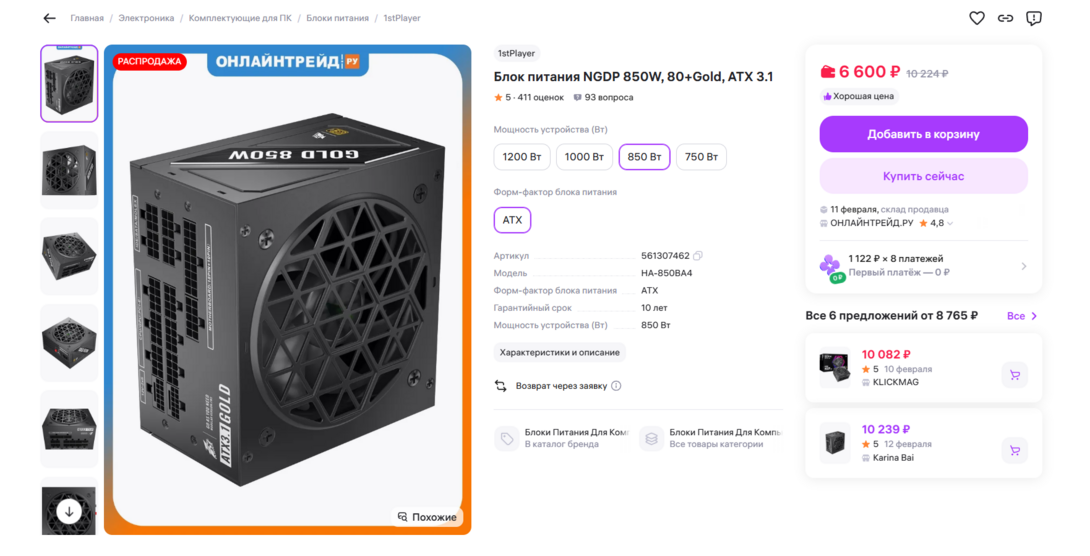The height and width of the screenshot is (556, 1090).
Task: Copy product link via chain icon
Action: pyautogui.click(x=1005, y=18)
